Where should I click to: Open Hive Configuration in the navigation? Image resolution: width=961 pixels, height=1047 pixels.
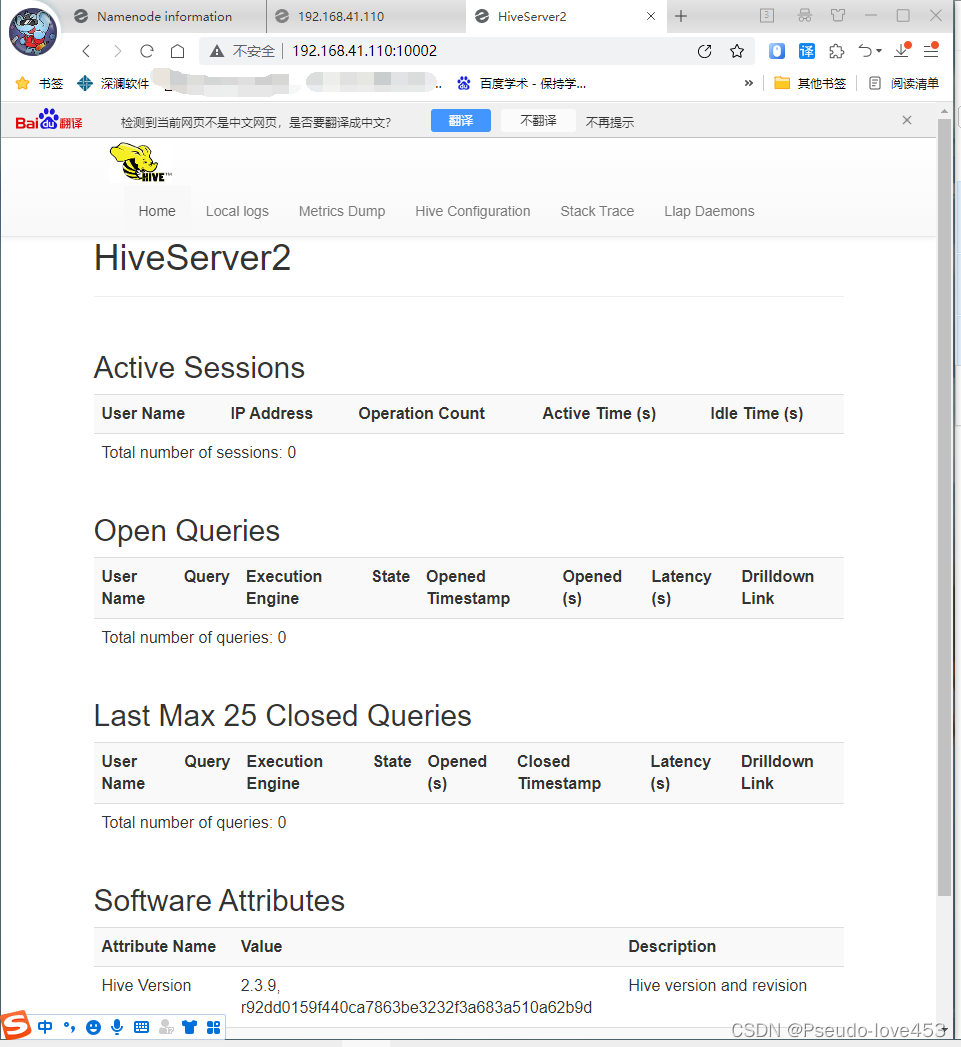point(472,211)
